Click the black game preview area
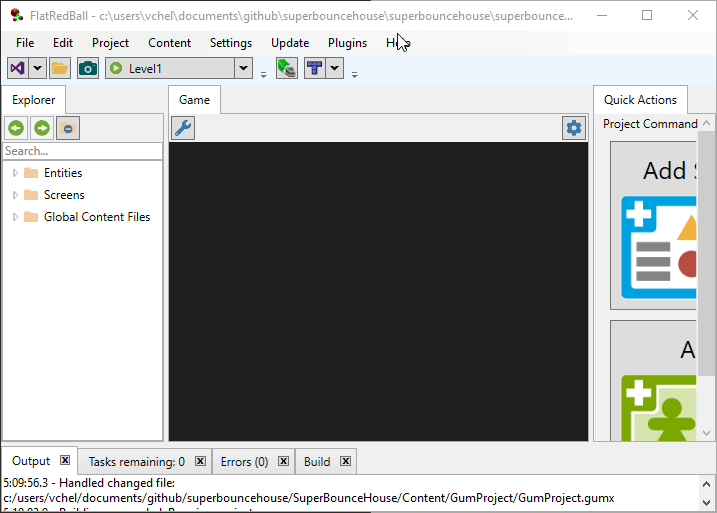 379,291
